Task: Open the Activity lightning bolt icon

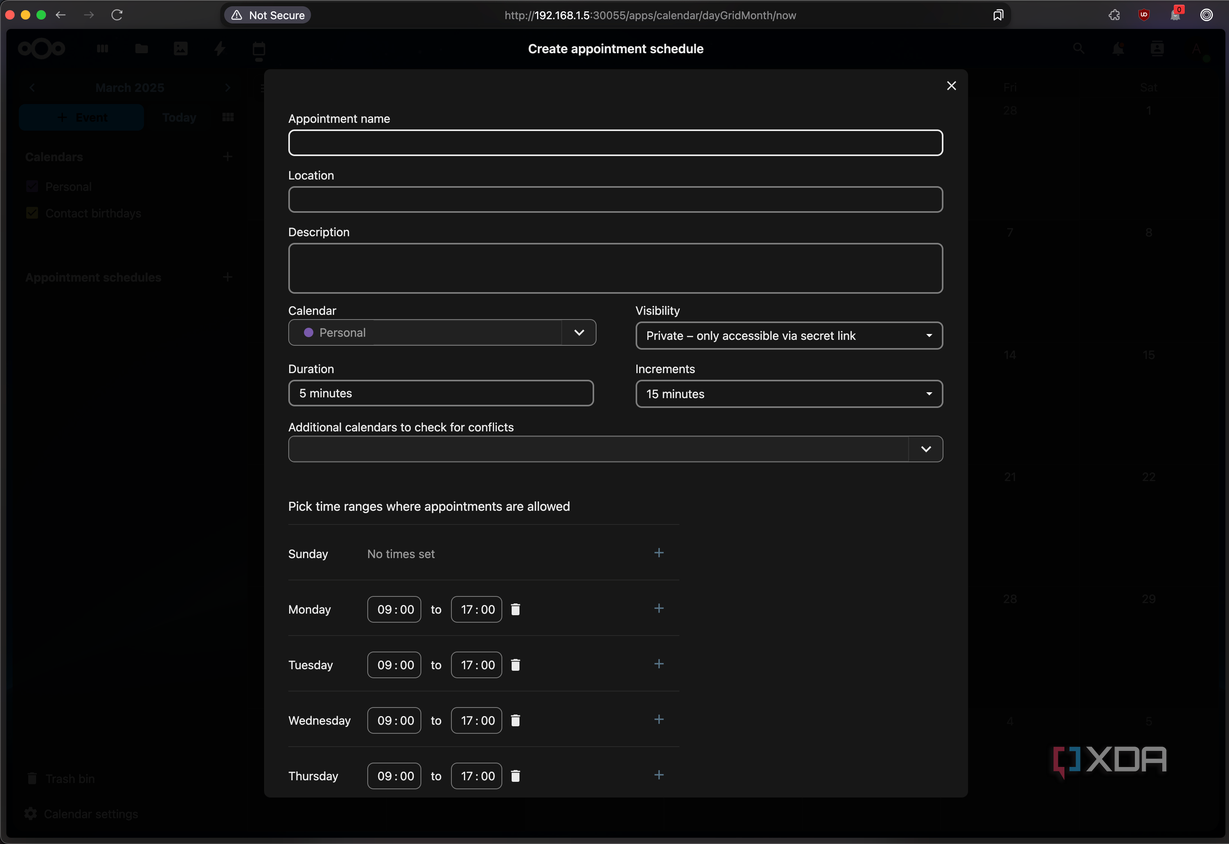Action: 220,48
